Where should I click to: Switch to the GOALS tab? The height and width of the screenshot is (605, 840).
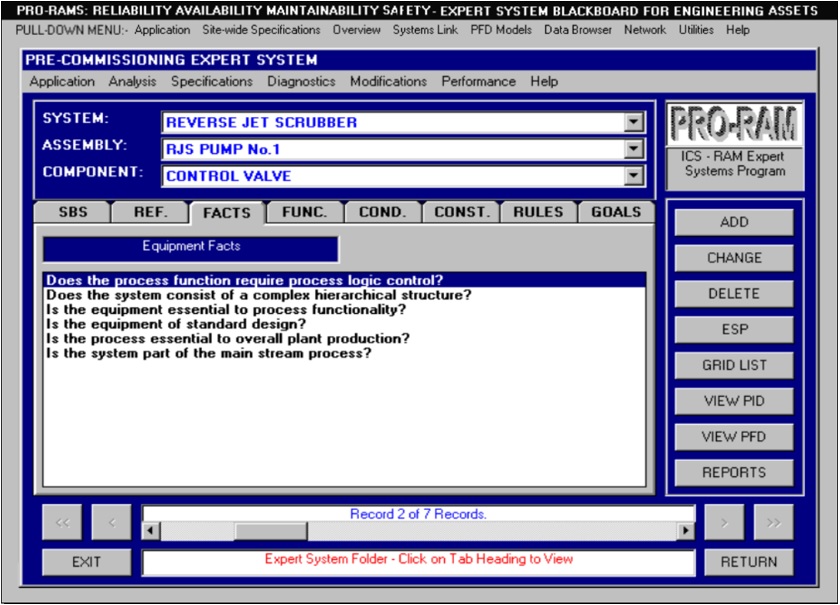(x=616, y=212)
